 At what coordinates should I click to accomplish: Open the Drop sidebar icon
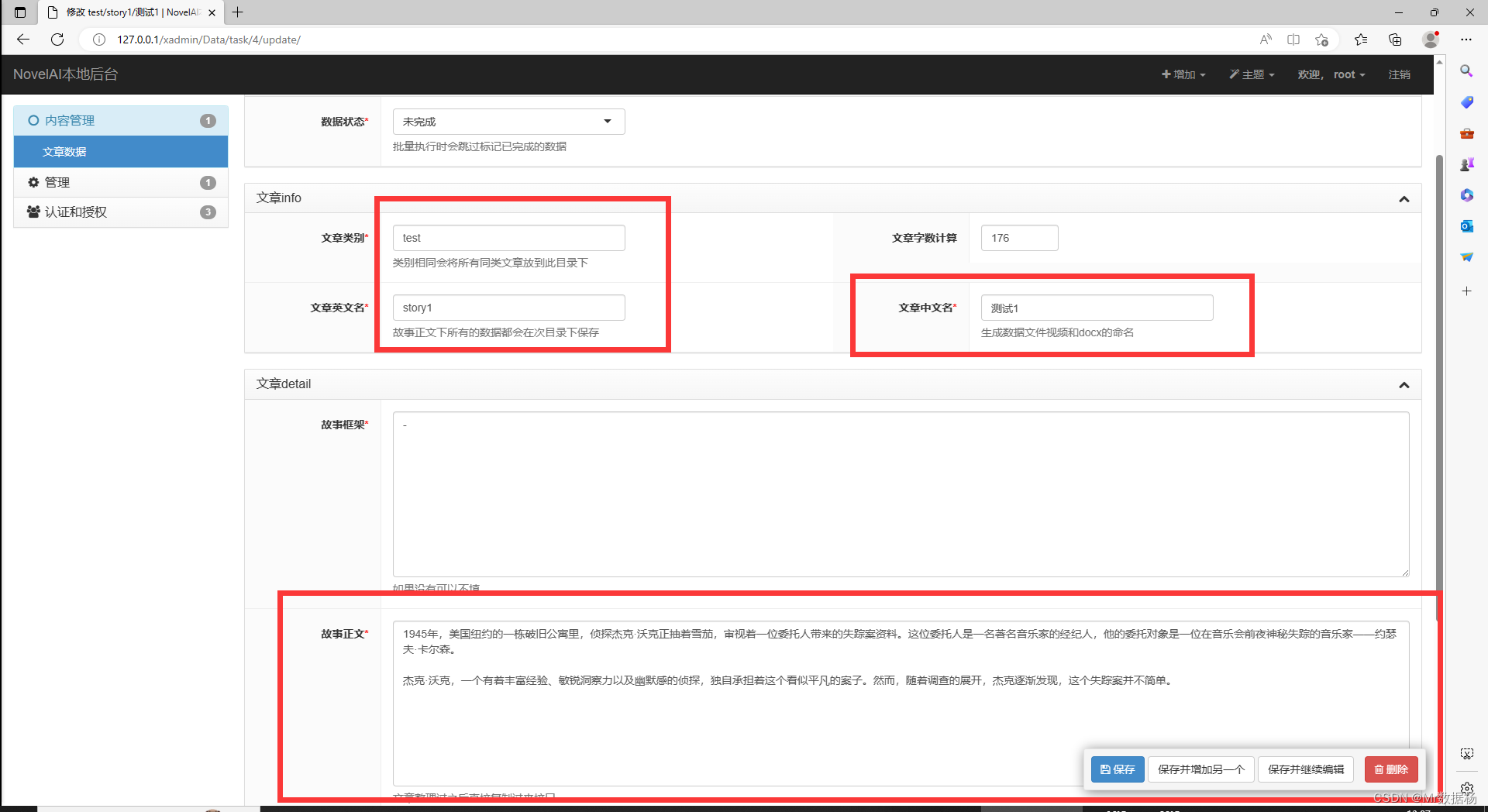[x=1466, y=257]
